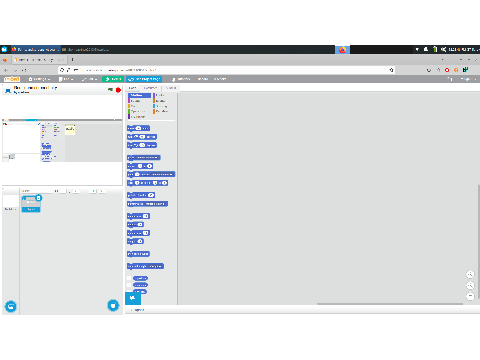The width and height of the screenshot is (480, 360).
Task: Go forward in the Firefox toolbar
Action: tap(15, 70)
